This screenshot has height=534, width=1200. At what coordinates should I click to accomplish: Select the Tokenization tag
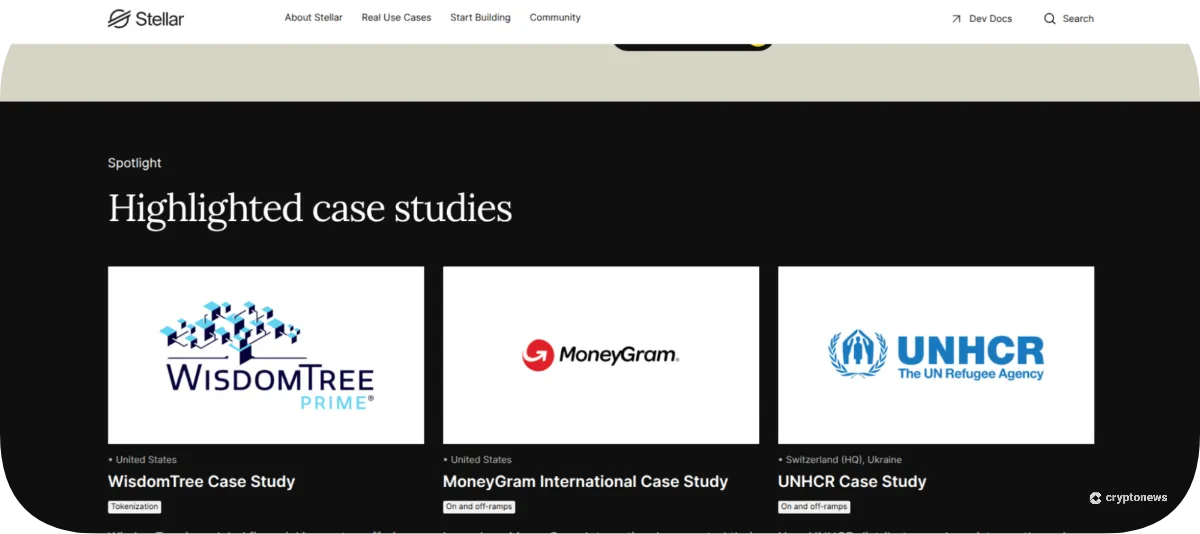pyautogui.click(x=135, y=507)
